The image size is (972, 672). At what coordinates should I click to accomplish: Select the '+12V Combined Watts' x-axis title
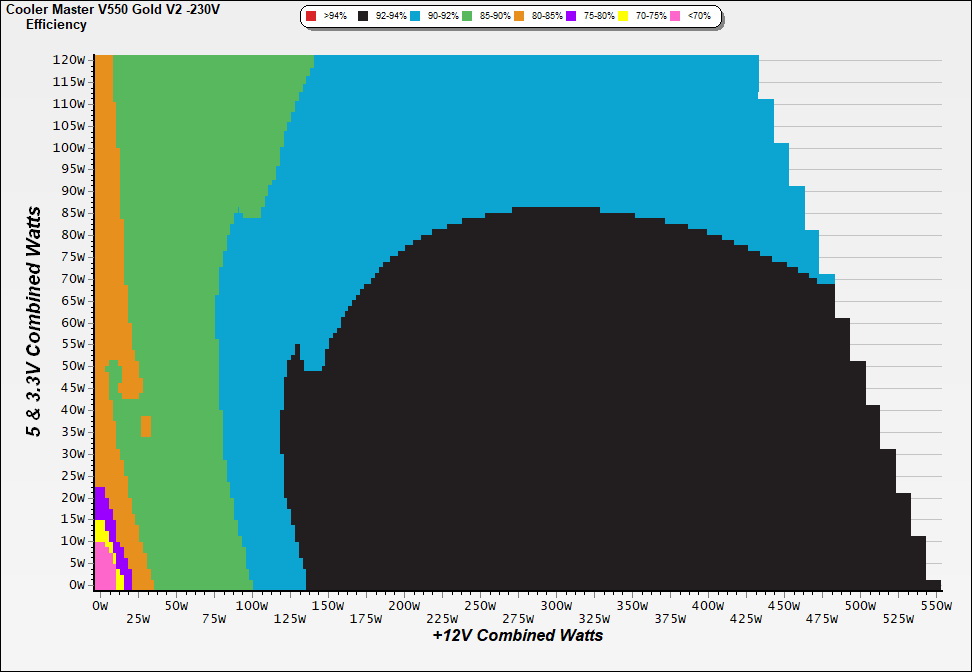tap(517, 635)
